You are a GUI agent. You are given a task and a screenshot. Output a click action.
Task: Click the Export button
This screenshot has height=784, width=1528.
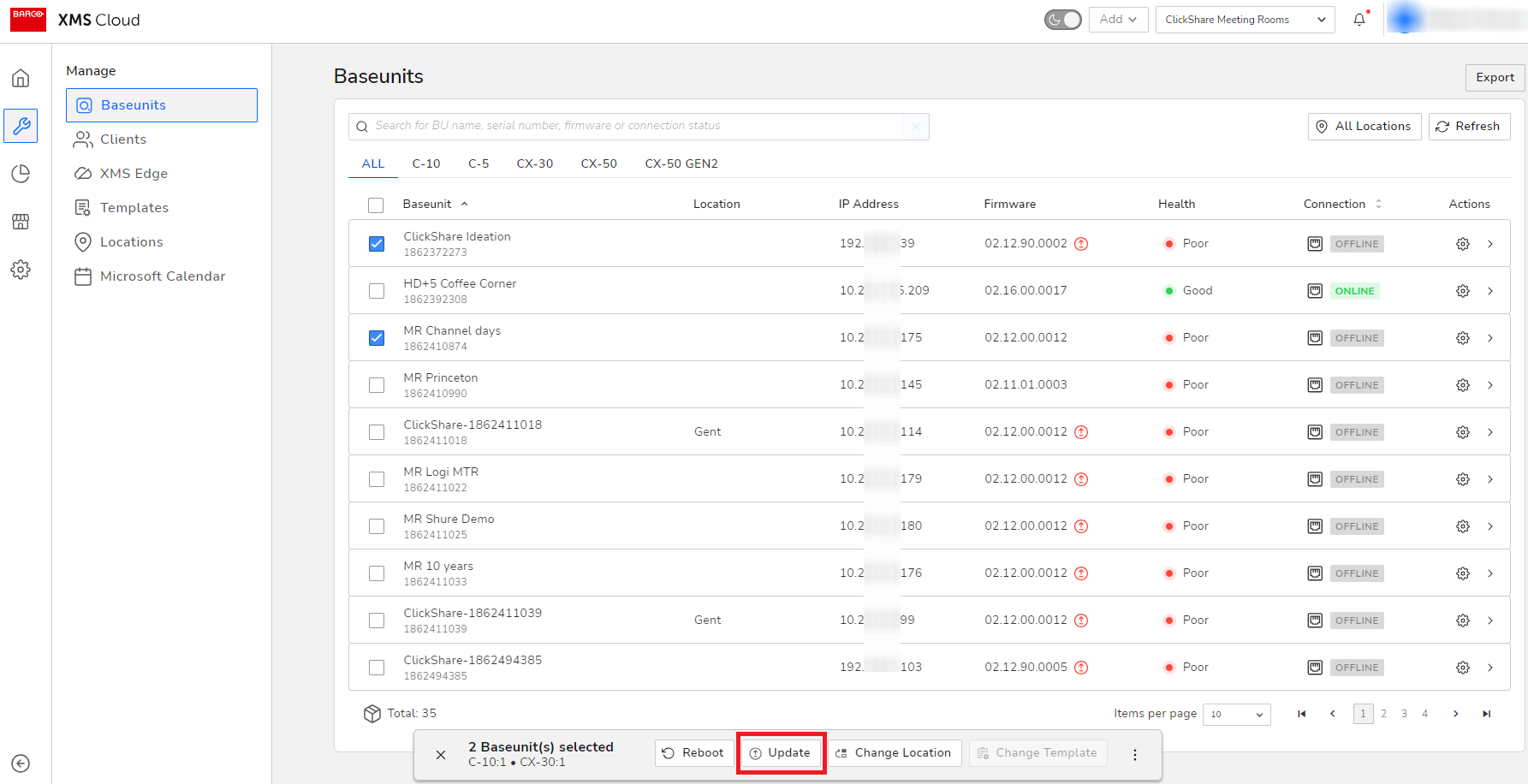pos(1495,77)
